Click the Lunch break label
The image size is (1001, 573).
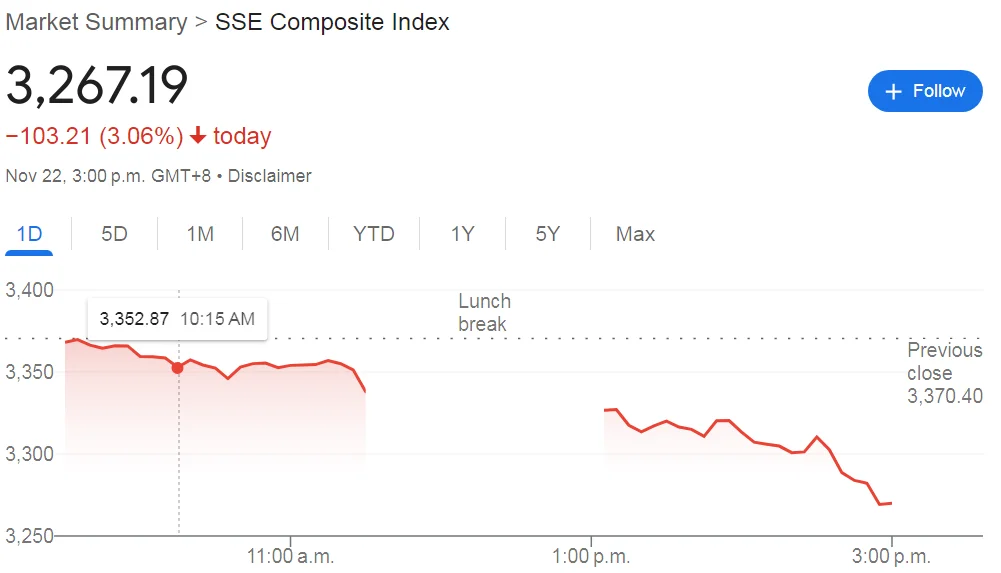pos(485,313)
